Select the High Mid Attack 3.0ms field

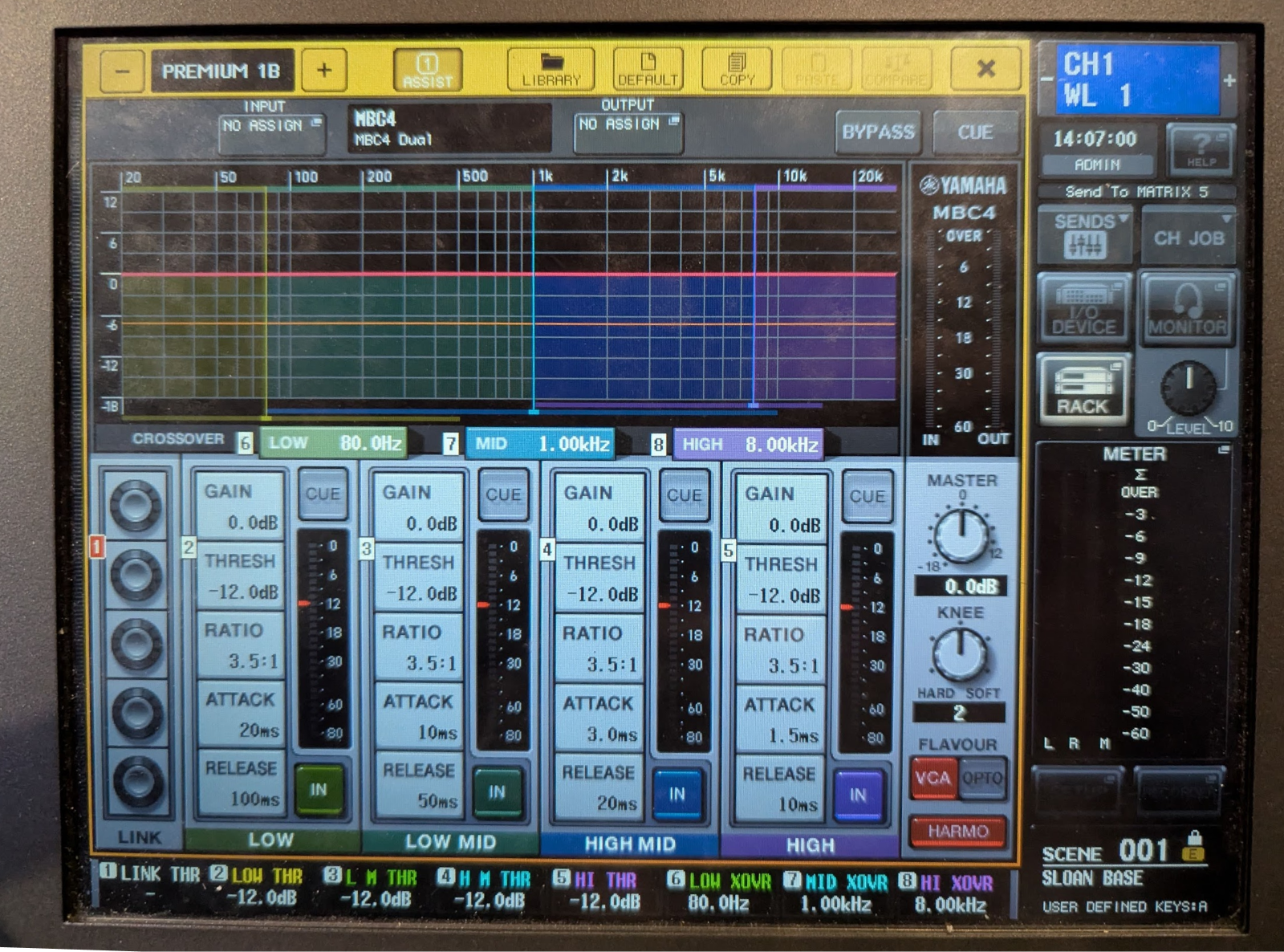coord(599,718)
